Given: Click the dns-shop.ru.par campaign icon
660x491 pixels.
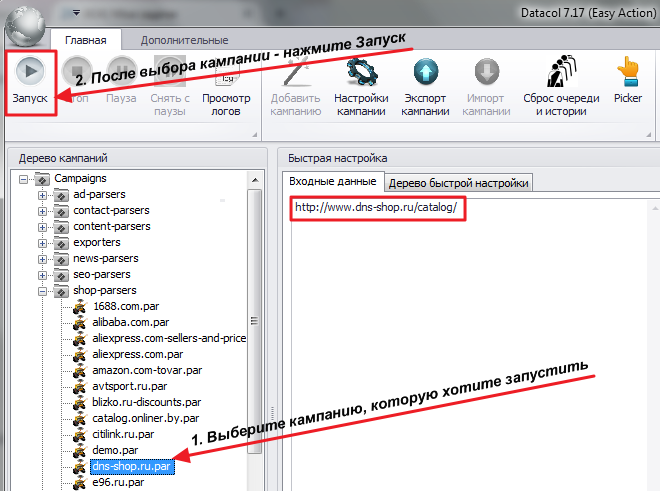Looking at the screenshot, I should tap(80, 467).
